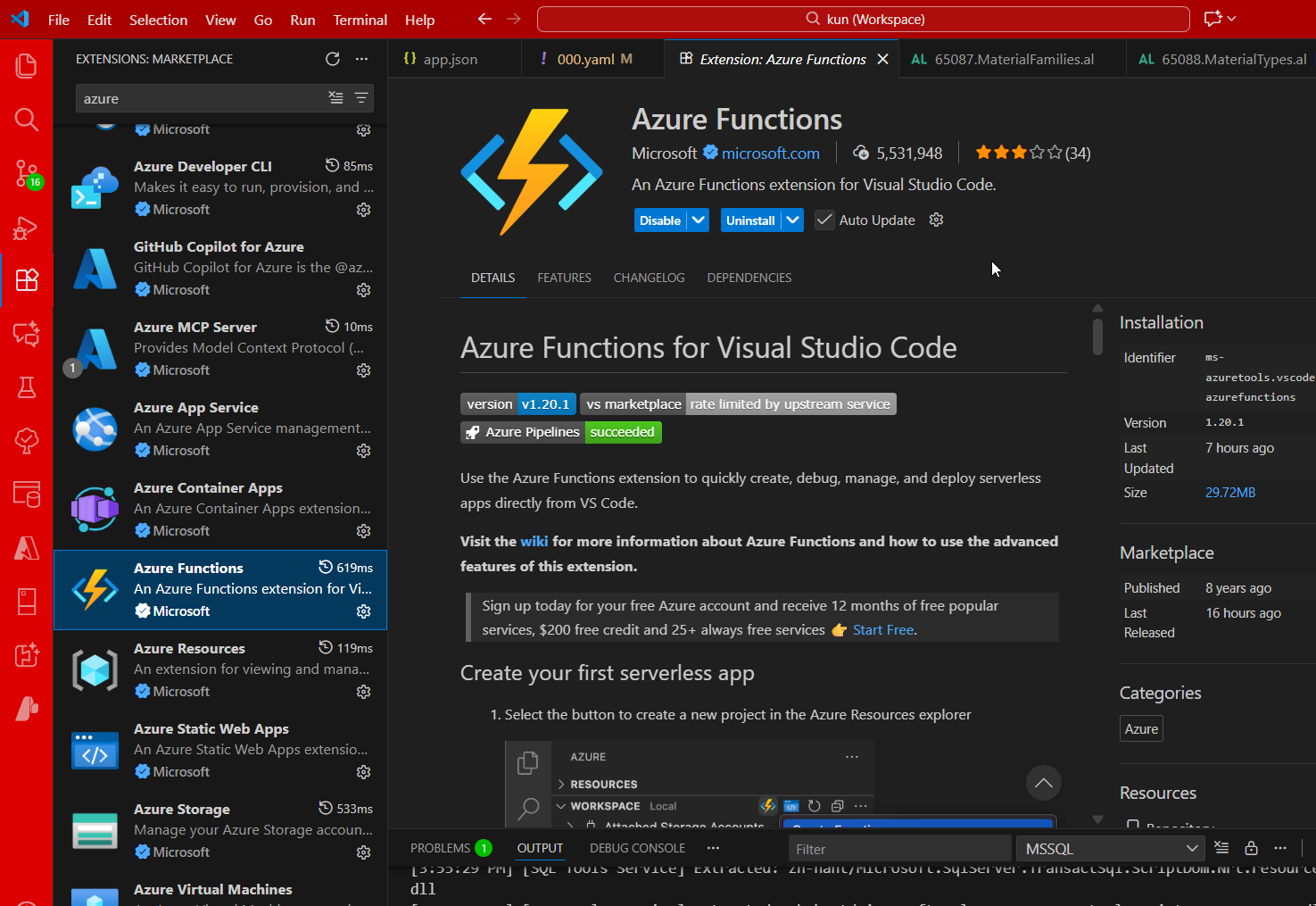Focus the output Filter field
The height and width of the screenshot is (906, 1316).
(899, 848)
